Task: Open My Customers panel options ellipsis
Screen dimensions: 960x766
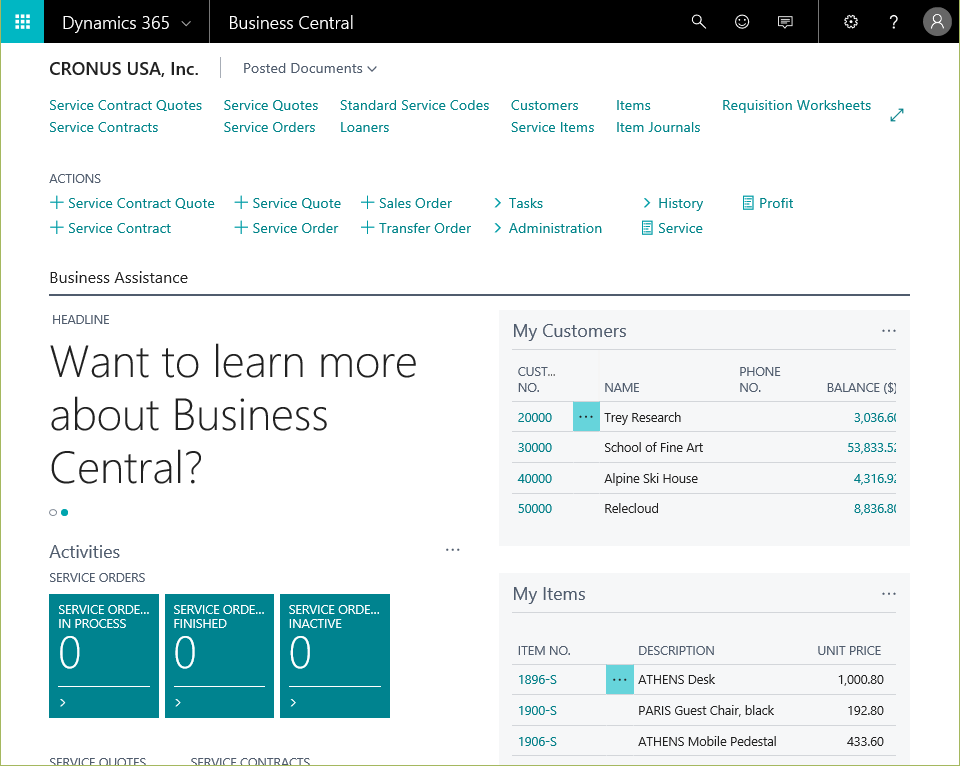Action: point(888,331)
